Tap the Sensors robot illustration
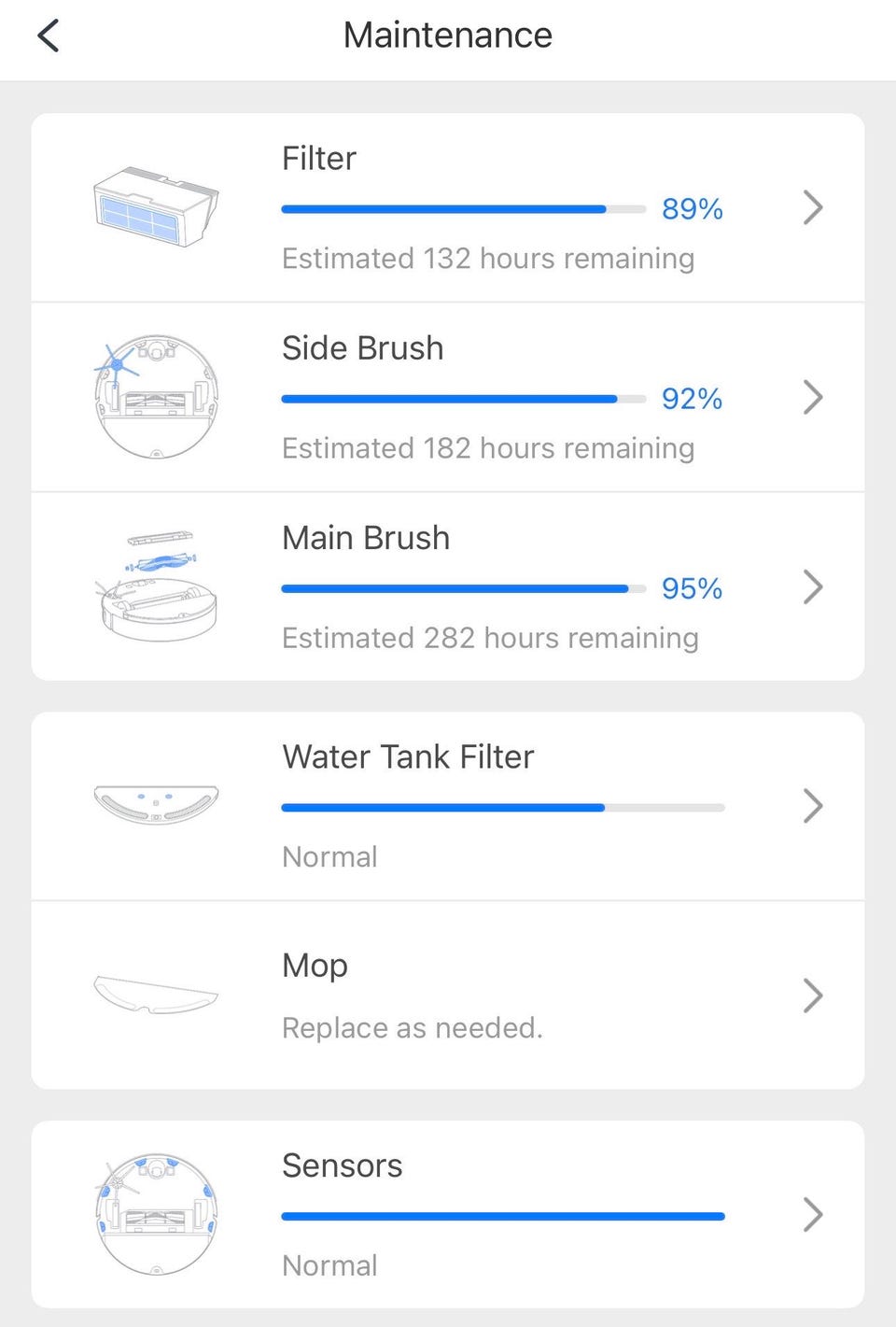This screenshot has width=896, height=1327. [x=156, y=1214]
